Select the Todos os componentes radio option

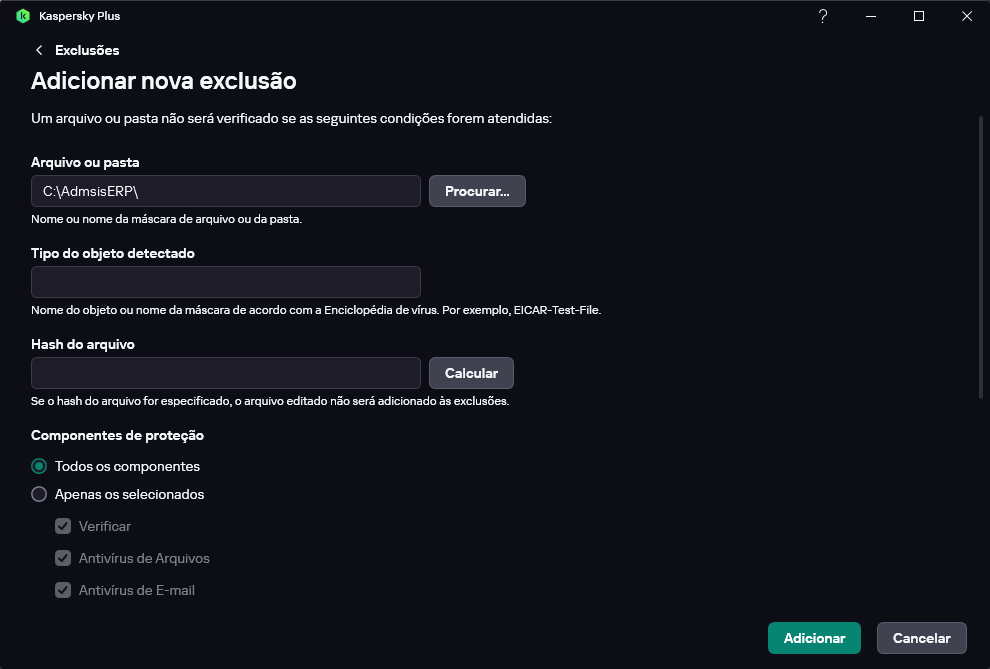click(x=39, y=466)
